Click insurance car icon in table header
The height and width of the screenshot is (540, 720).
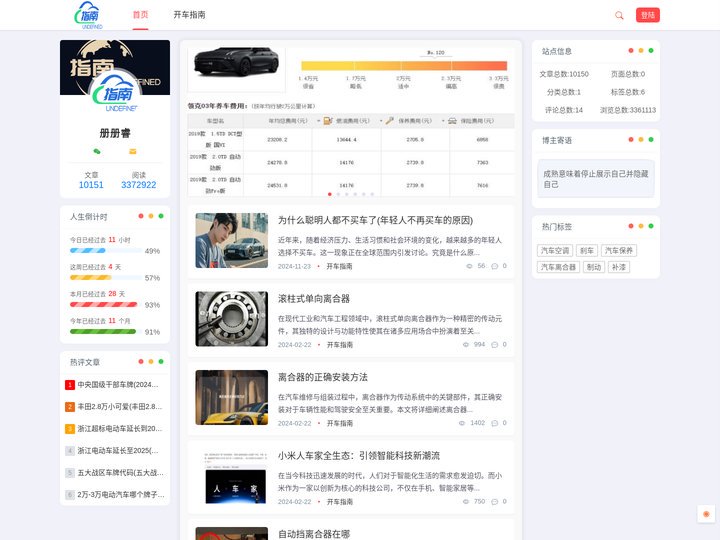point(452,121)
